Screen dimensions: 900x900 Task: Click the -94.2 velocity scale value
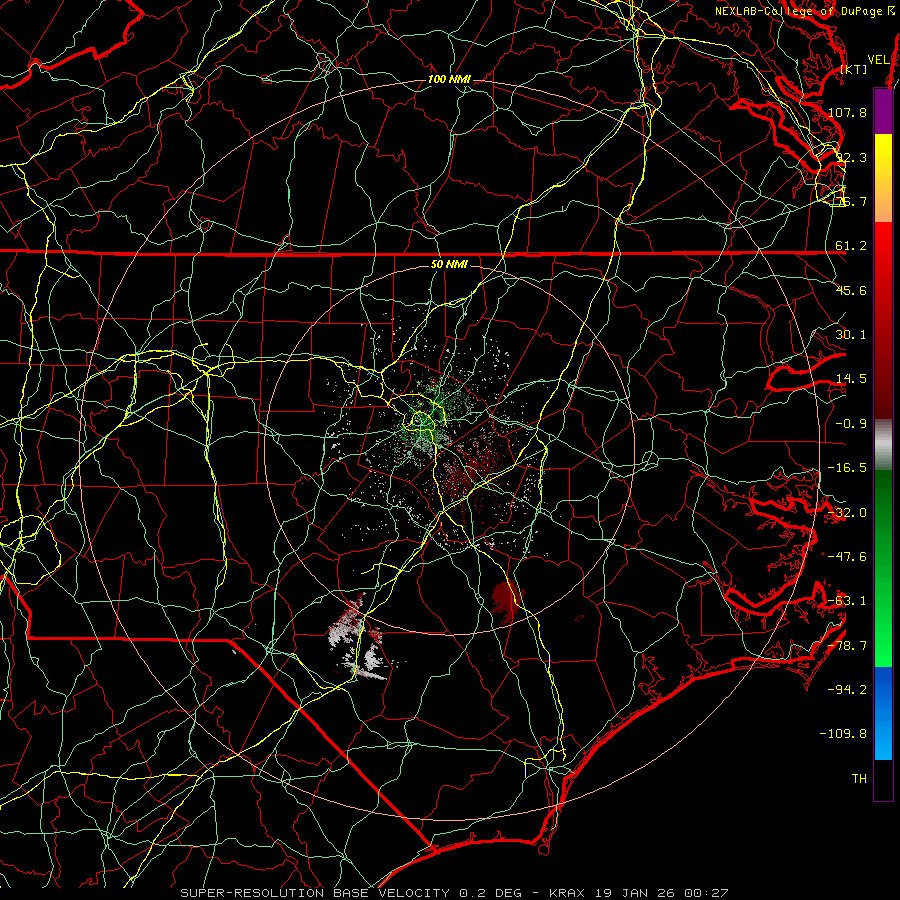click(848, 690)
